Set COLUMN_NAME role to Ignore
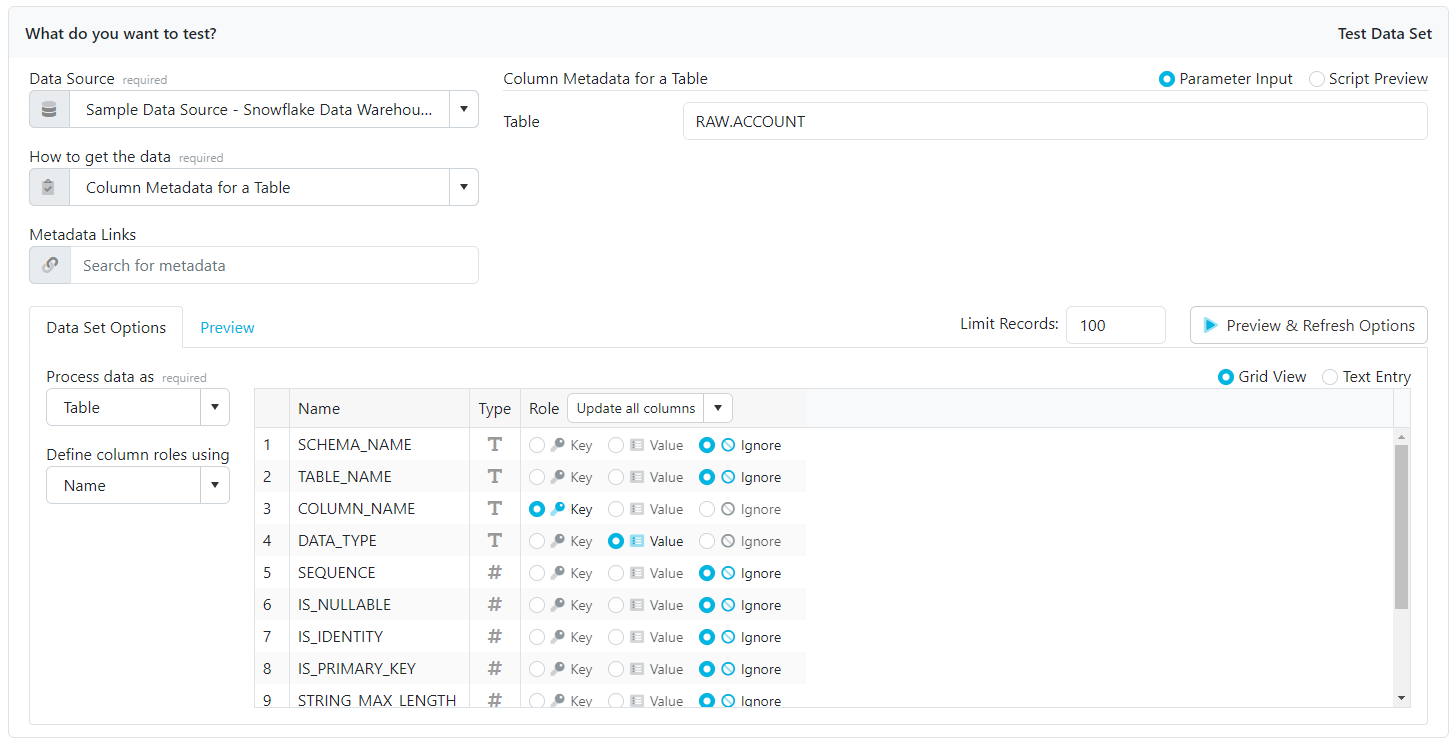Image resolution: width=1456 pixels, height=743 pixels. click(707, 509)
